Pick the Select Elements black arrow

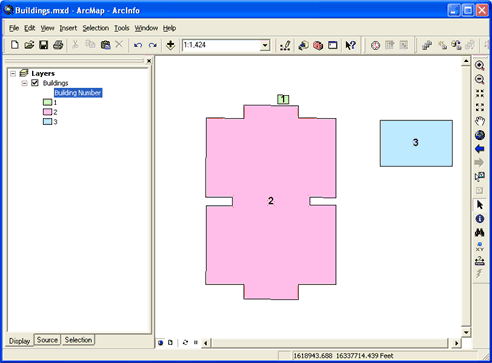click(480, 205)
